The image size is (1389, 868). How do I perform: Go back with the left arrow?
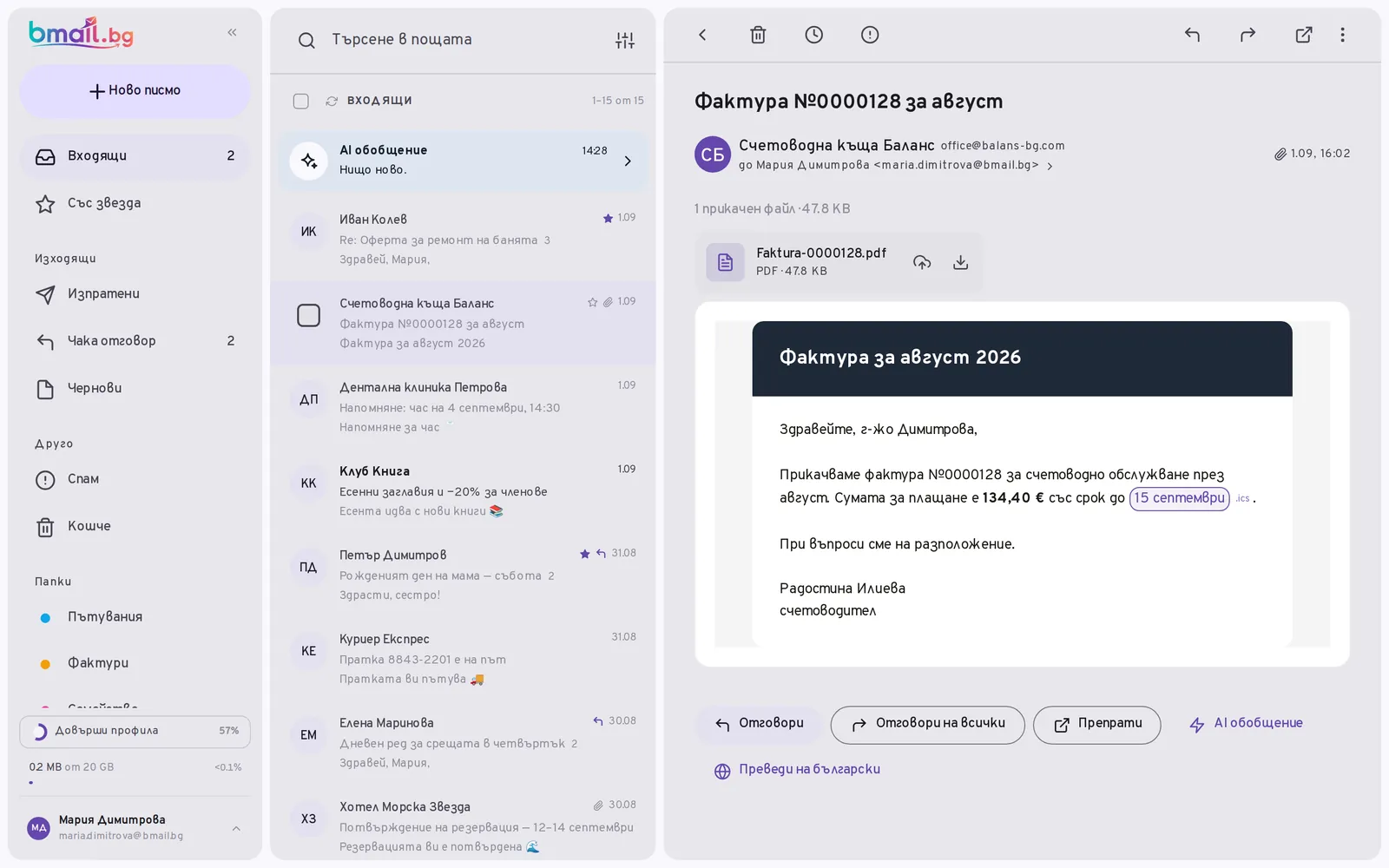click(702, 35)
